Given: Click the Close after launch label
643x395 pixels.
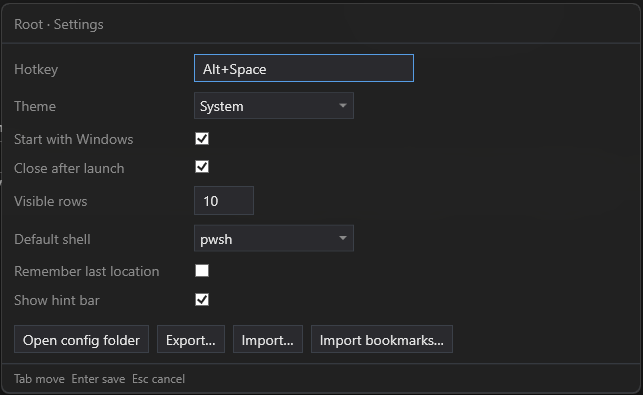Looking at the screenshot, I should (x=69, y=168).
